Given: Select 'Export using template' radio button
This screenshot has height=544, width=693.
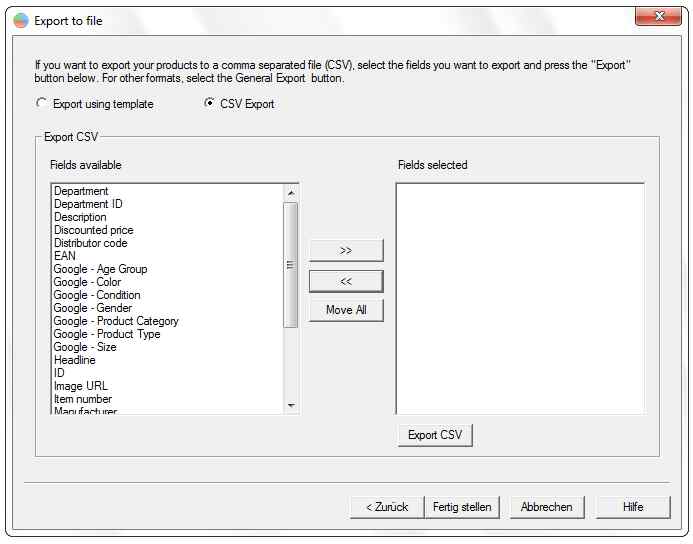Looking at the screenshot, I should 41,103.
